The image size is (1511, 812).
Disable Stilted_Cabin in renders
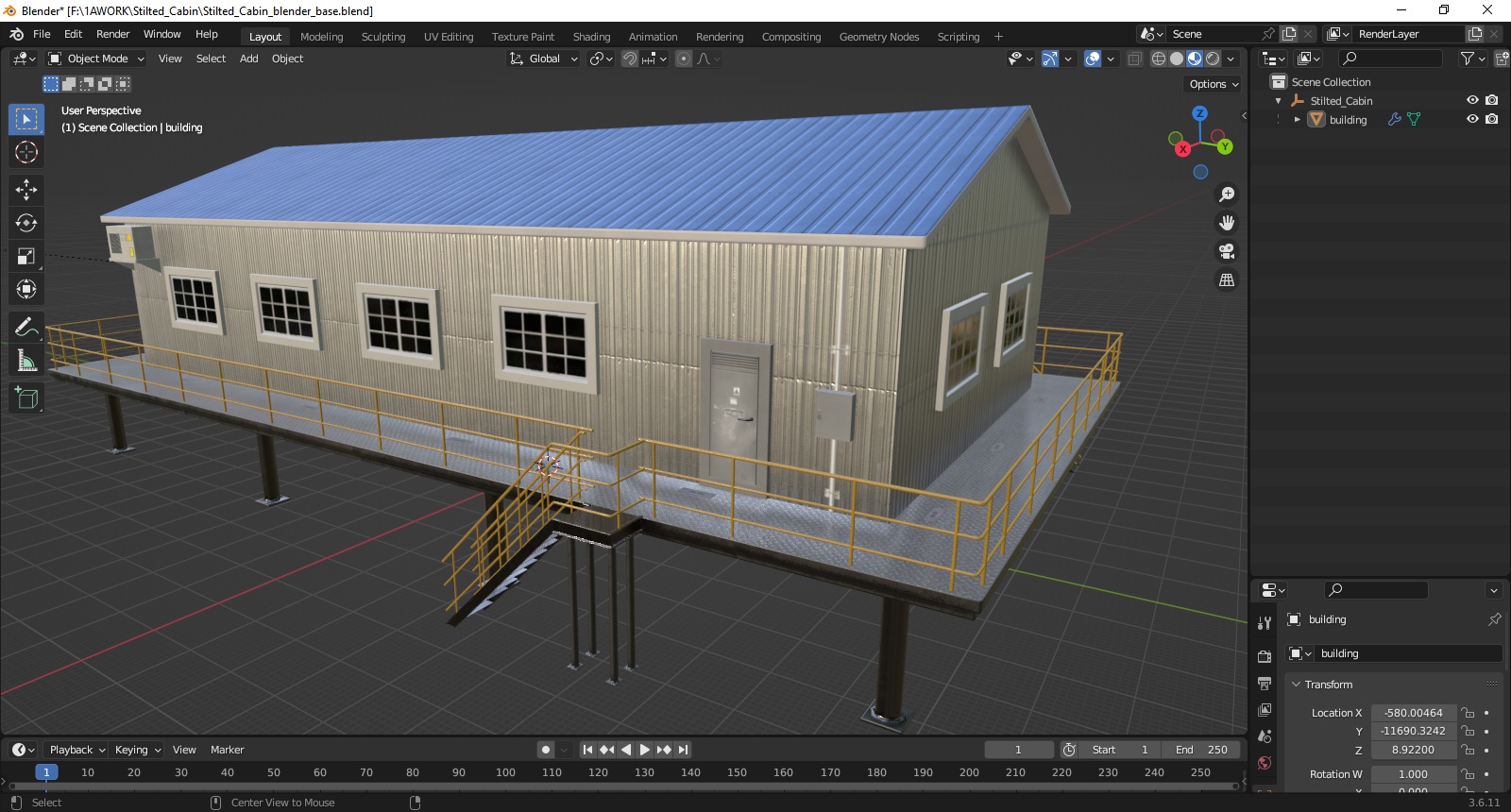[1492, 100]
